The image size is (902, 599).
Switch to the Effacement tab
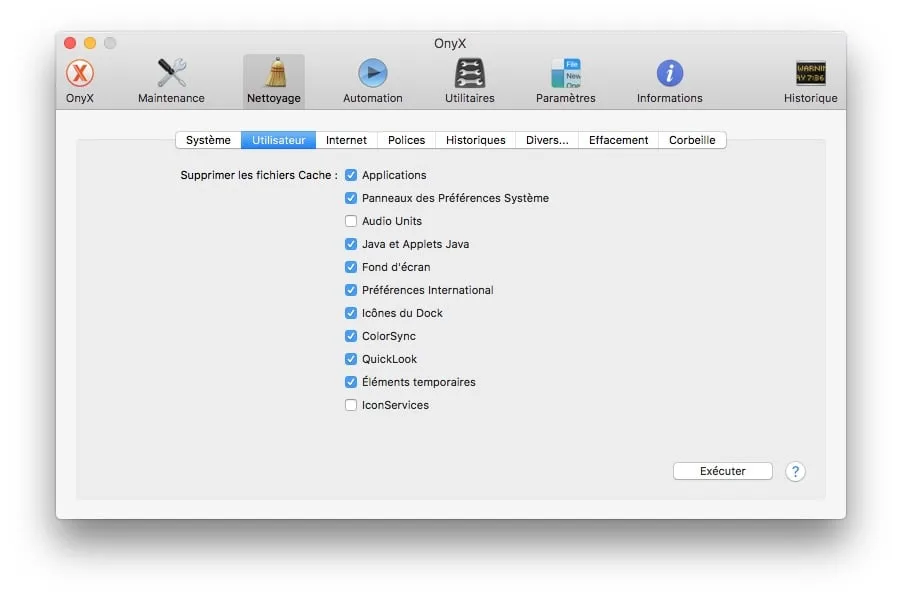[618, 140]
